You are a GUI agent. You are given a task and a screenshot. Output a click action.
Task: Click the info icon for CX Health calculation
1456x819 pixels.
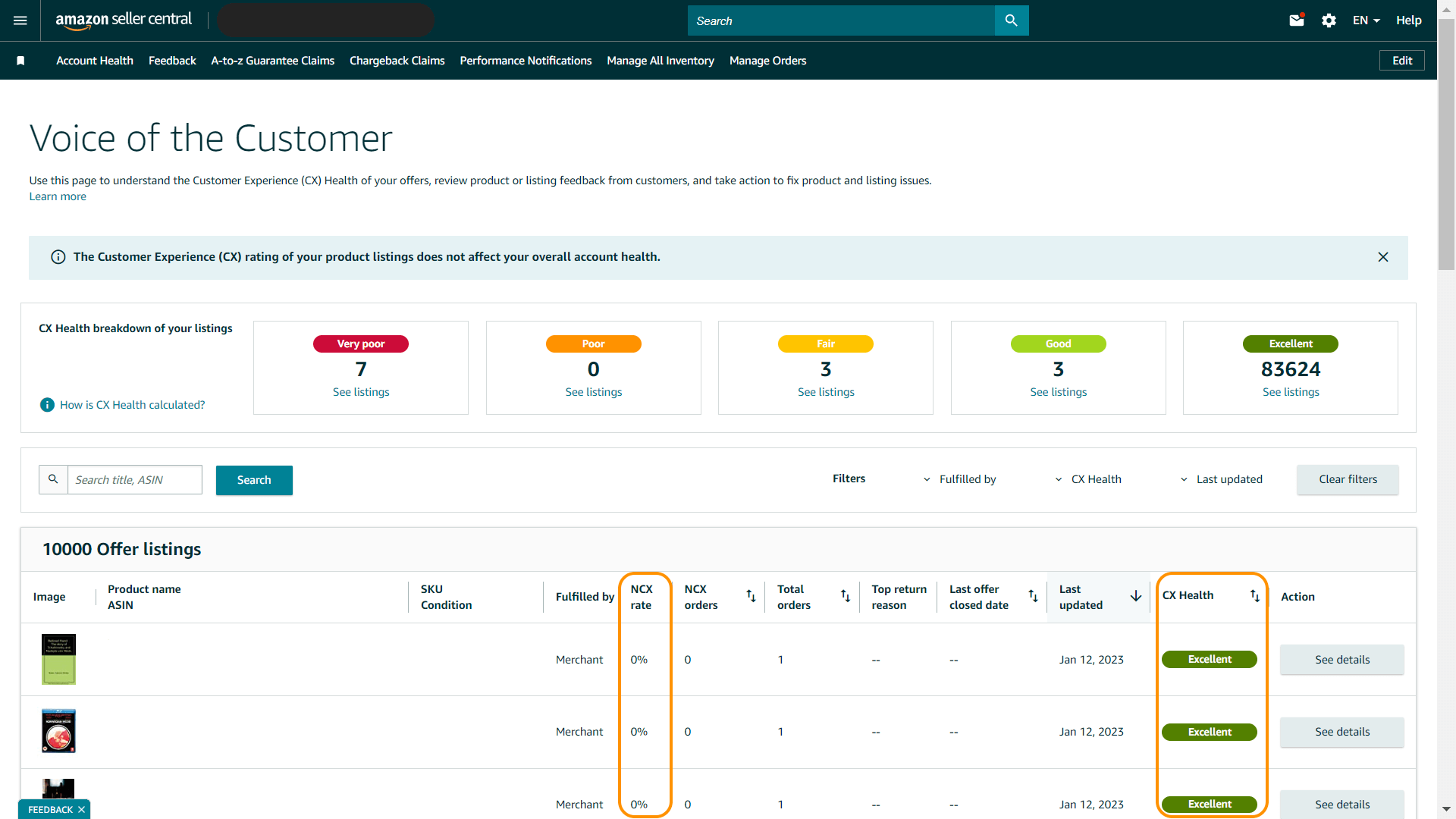[46, 404]
